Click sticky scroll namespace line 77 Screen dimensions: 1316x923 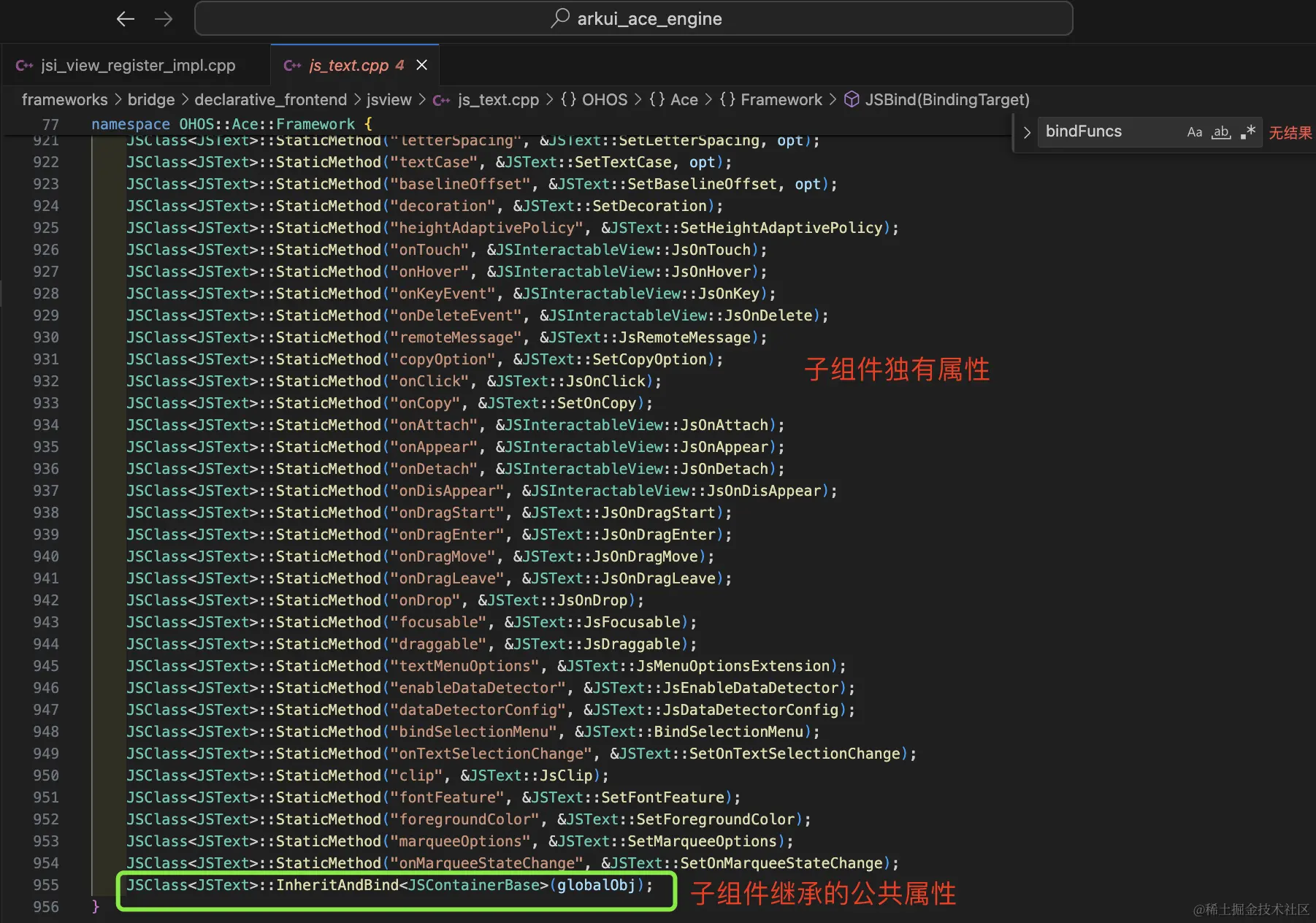[x=232, y=124]
